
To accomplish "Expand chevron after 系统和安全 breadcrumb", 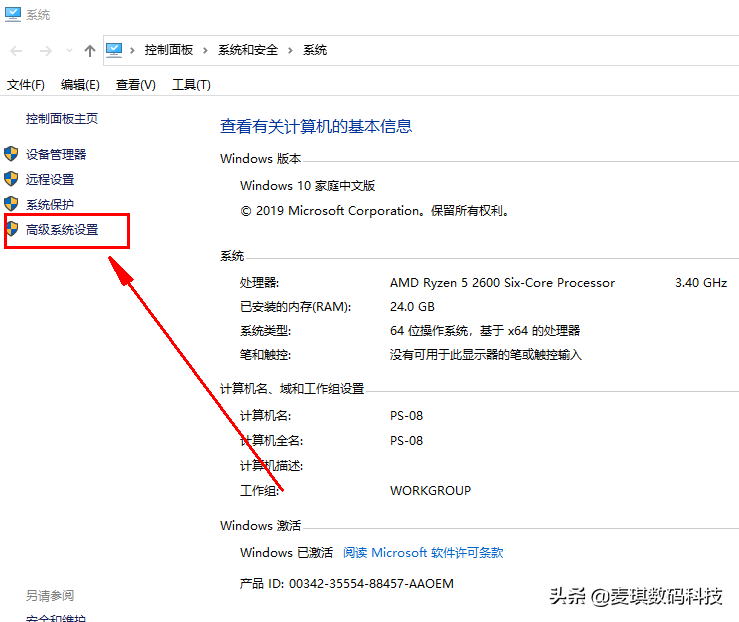I will [x=290, y=50].
